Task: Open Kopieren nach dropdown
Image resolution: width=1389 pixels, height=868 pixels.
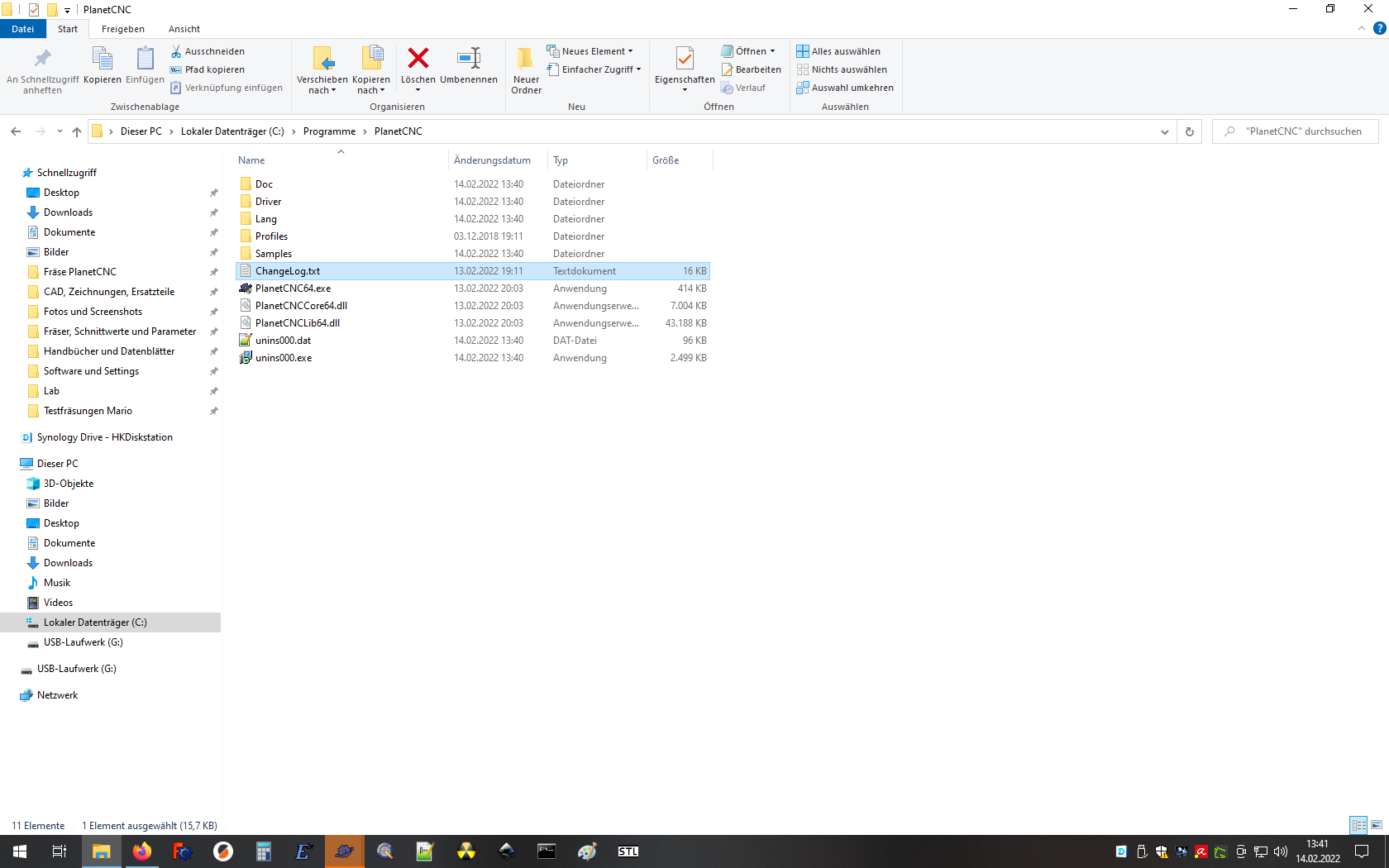Action: (x=371, y=85)
